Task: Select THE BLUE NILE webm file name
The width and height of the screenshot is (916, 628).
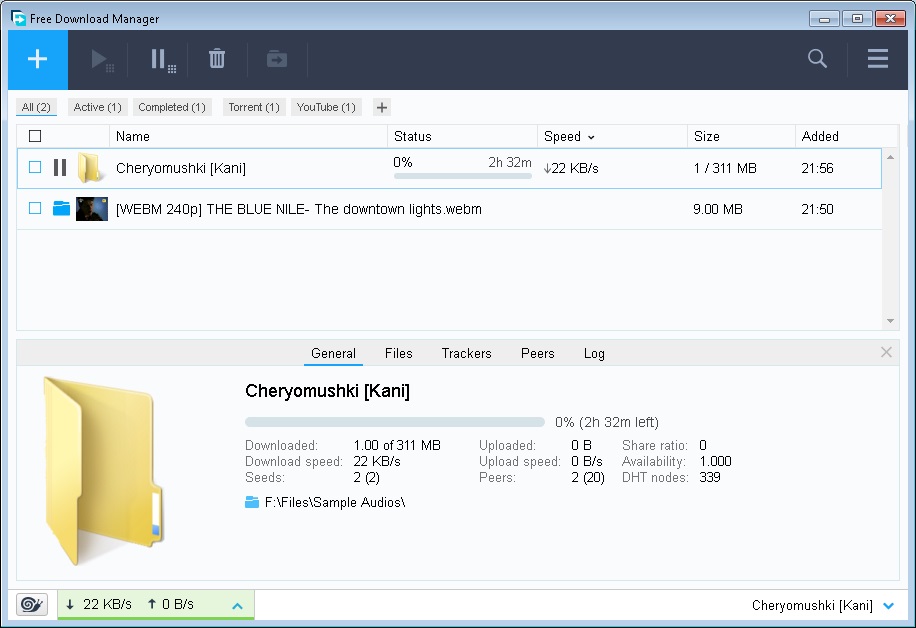Action: [x=299, y=209]
